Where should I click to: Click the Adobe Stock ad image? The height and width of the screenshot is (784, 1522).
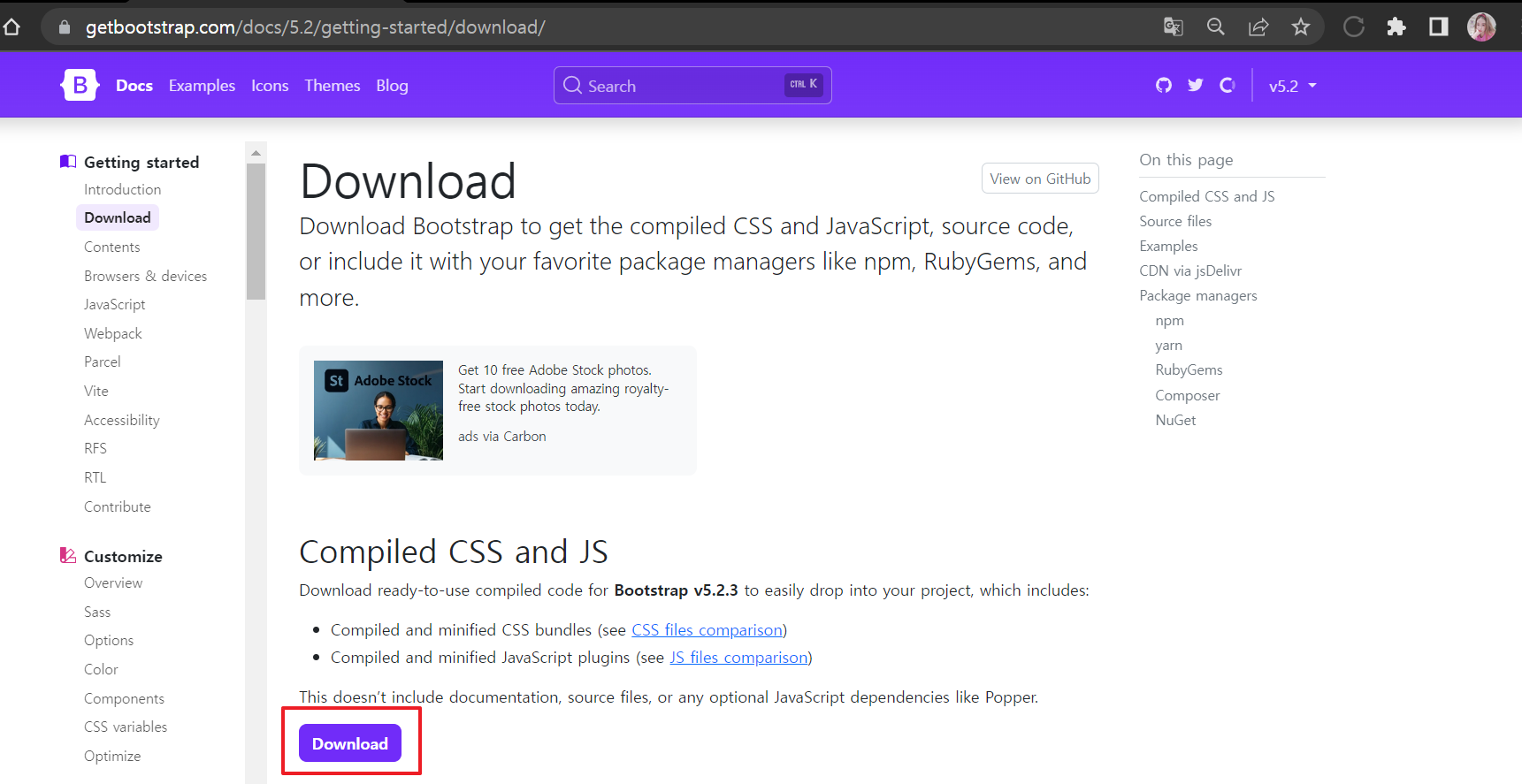[x=379, y=410]
